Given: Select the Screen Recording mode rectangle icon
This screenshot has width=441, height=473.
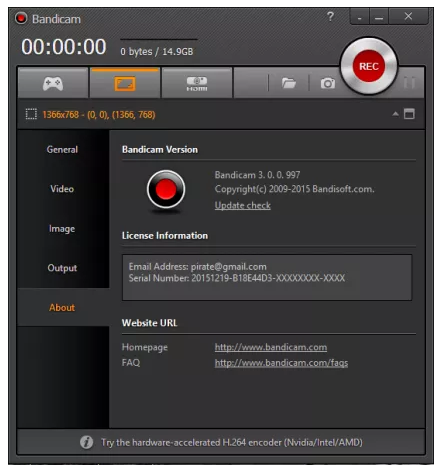Looking at the screenshot, I should [x=125, y=83].
